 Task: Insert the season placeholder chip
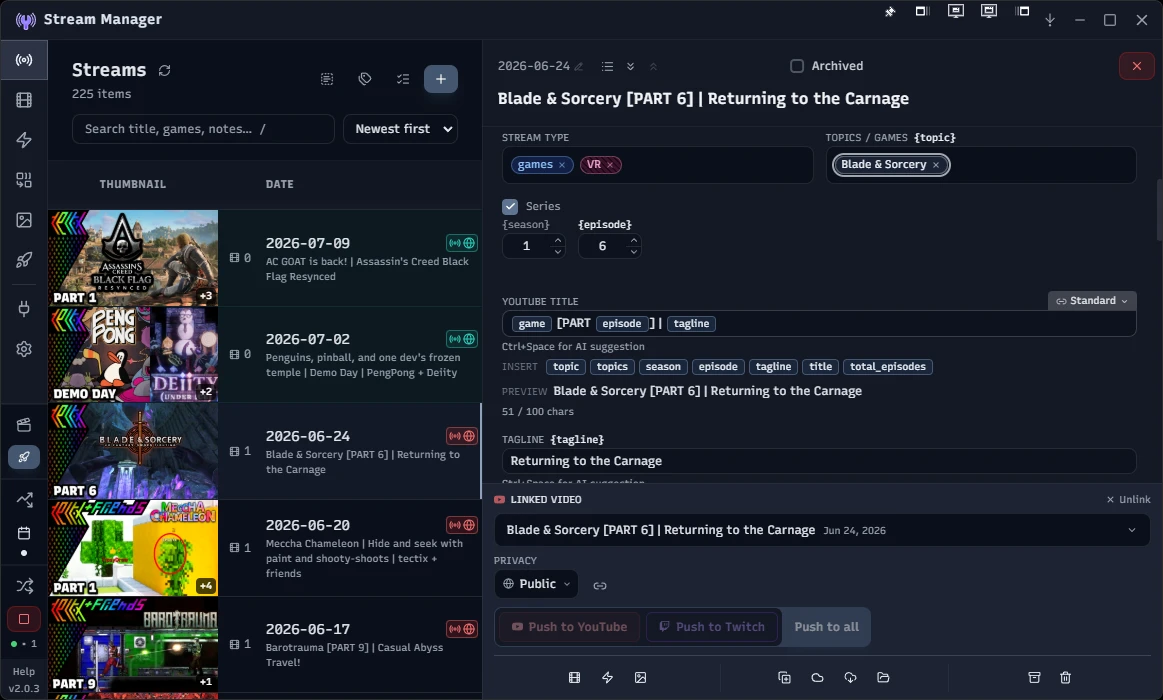click(x=663, y=367)
